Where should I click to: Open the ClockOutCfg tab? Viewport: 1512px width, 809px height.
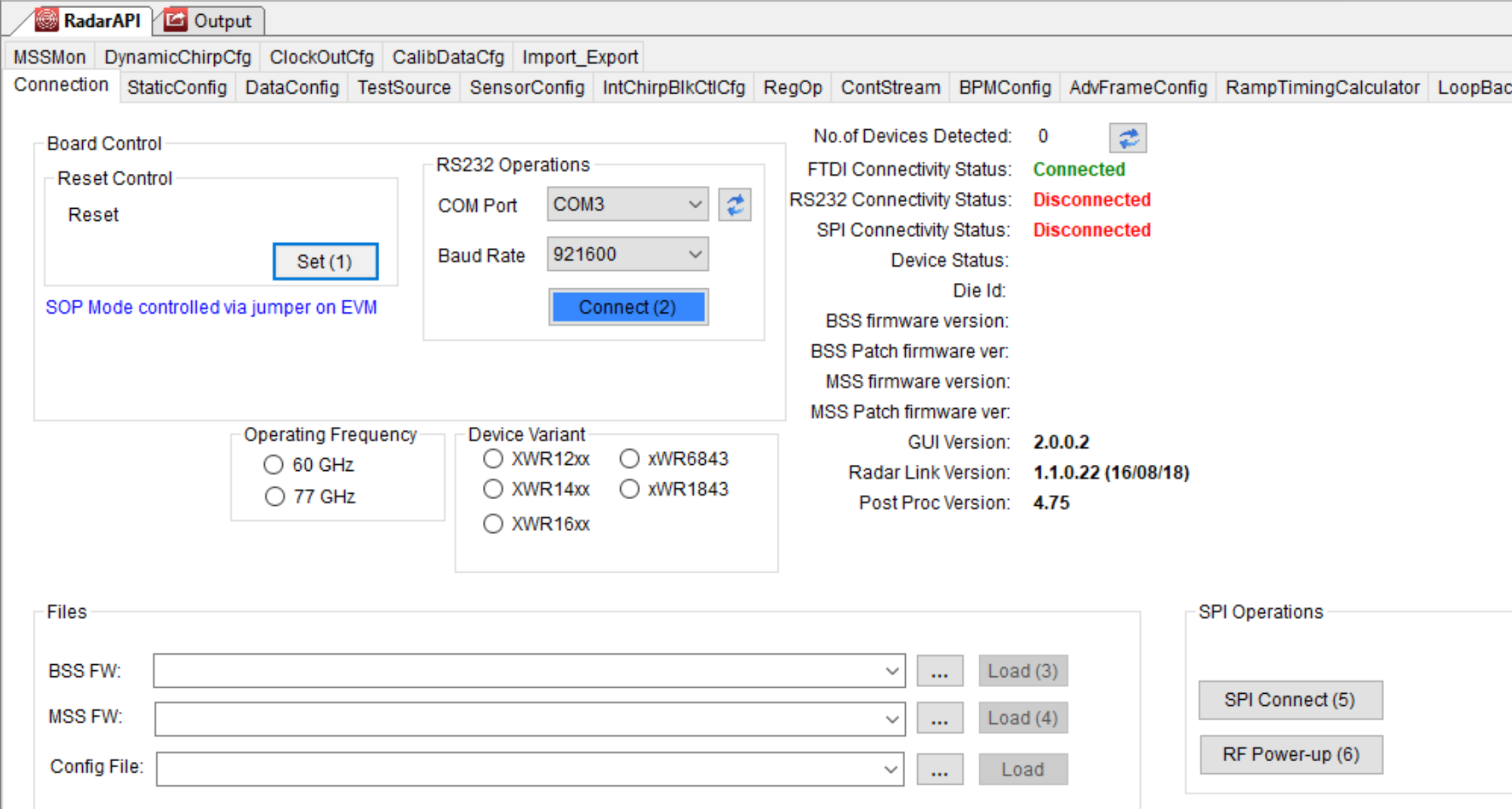coord(321,57)
